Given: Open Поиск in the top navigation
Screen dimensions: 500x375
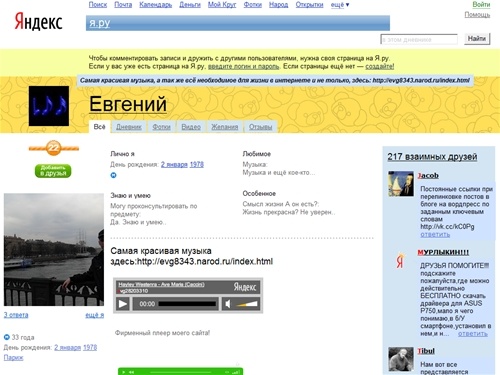Looking at the screenshot, I should 98,5.
